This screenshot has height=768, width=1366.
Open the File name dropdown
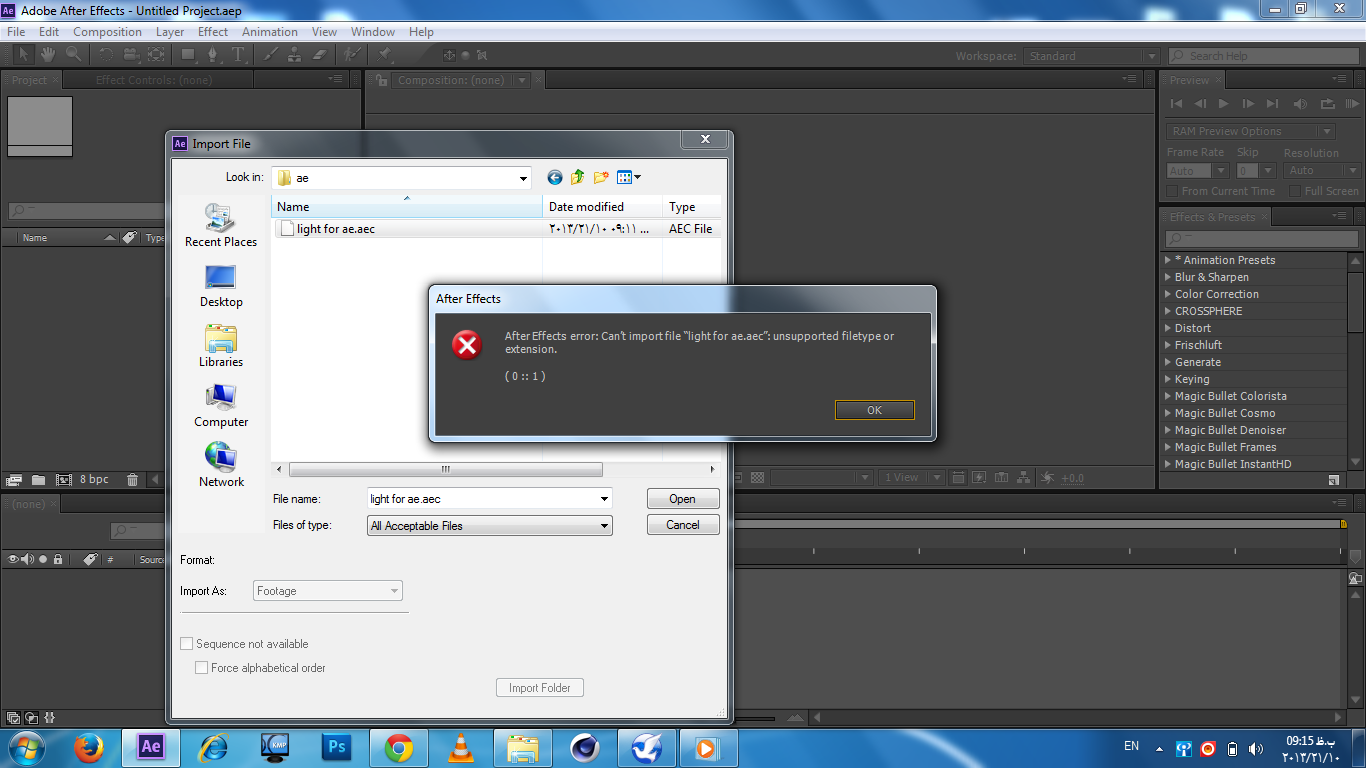point(604,499)
